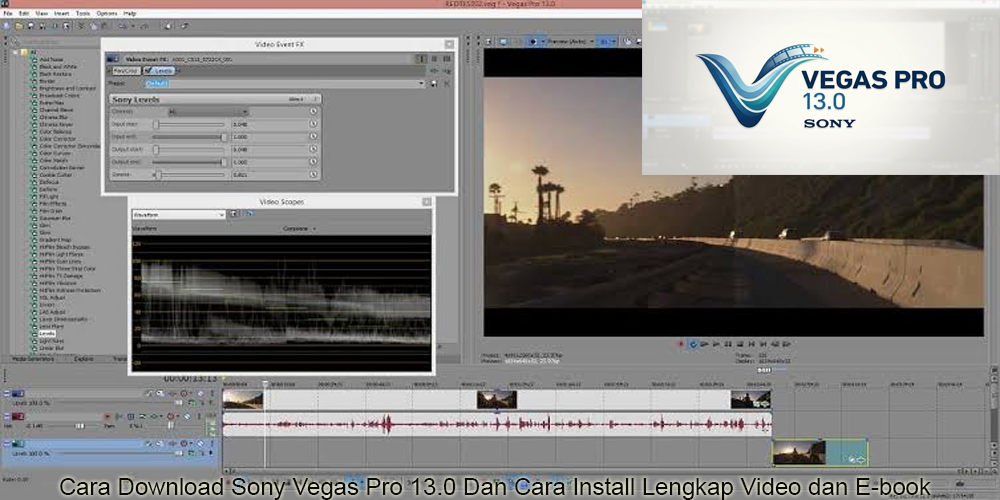Click the Cut toolbar icon
This screenshot has height=500, width=1000.
click(81, 26)
